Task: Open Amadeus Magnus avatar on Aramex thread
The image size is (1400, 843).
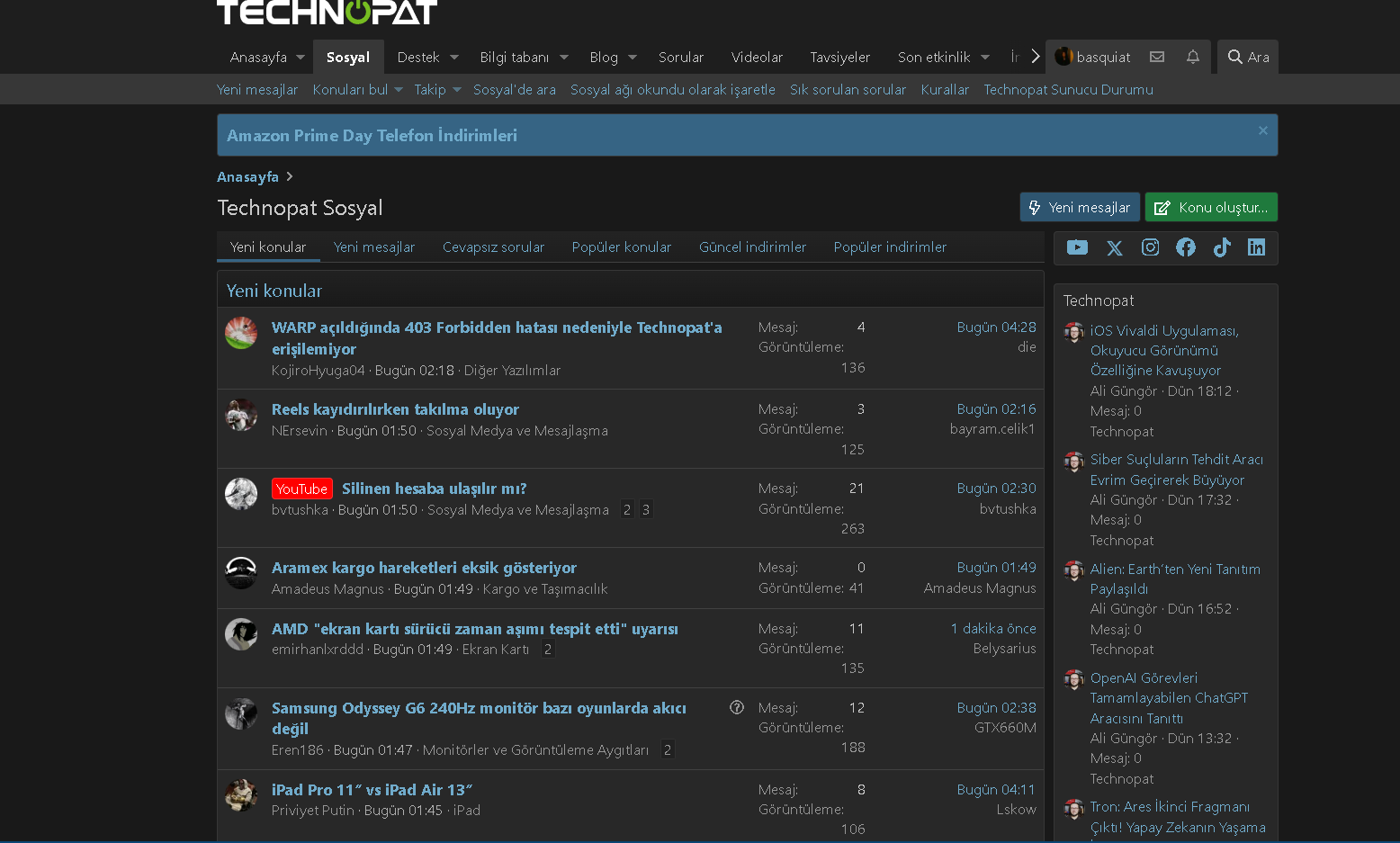Action: [241, 573]
